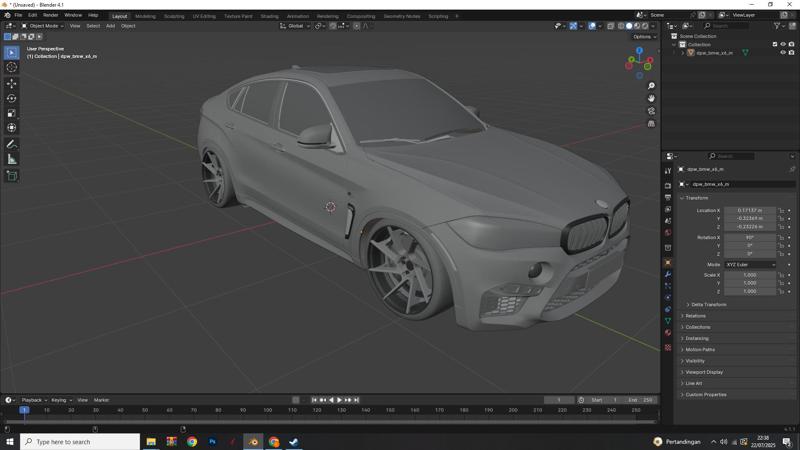Open the Physics properties tab

click(x=668, y=297)
